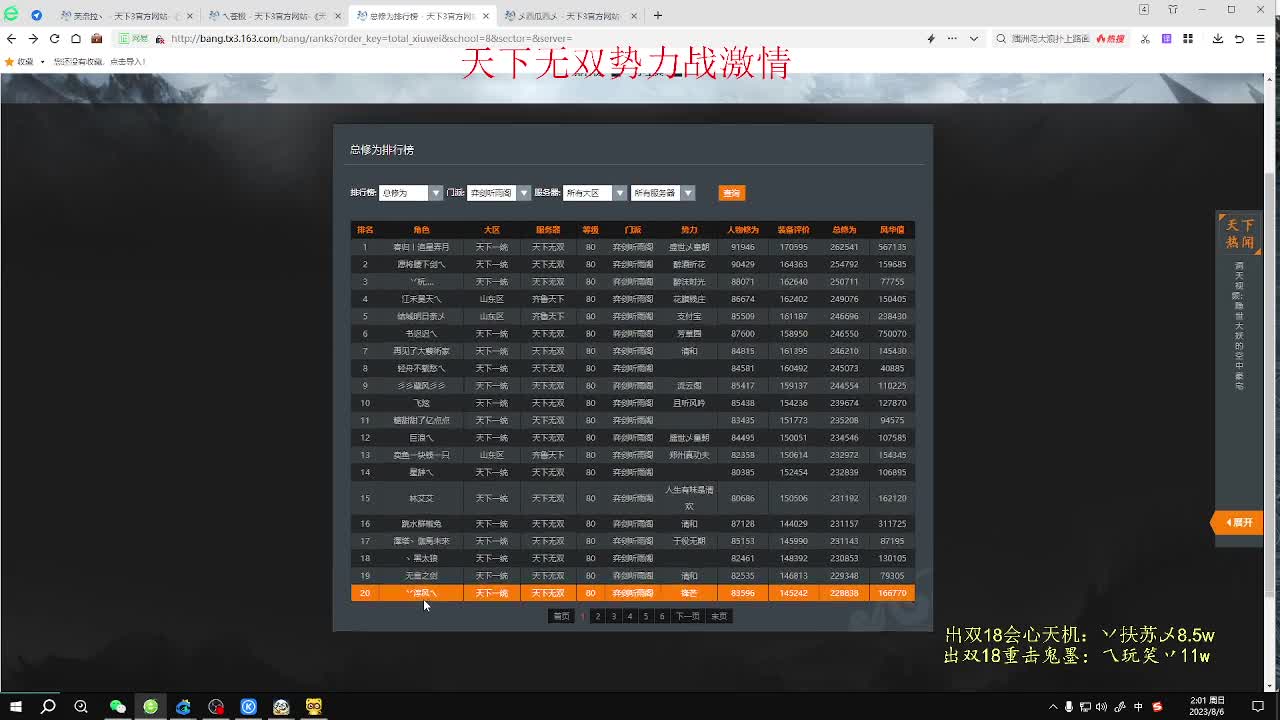Open the Windows notification center
Viewport: 1280px width, 720px height.
[x=1258, y=706]
